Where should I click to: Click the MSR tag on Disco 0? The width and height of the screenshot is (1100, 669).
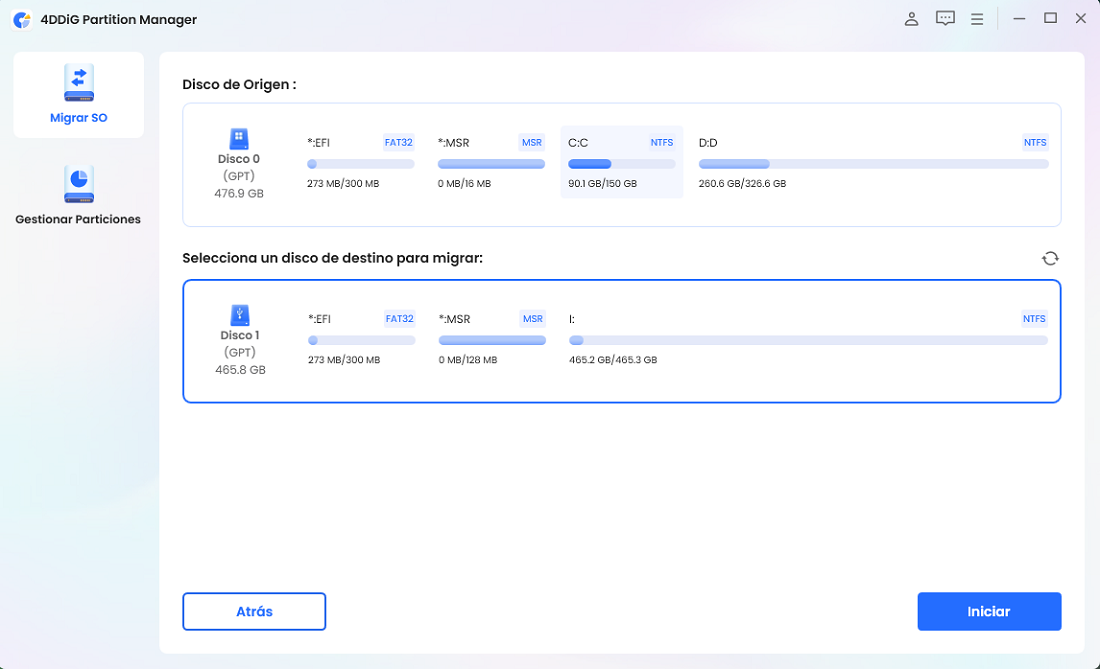click(x=532, y=142)
